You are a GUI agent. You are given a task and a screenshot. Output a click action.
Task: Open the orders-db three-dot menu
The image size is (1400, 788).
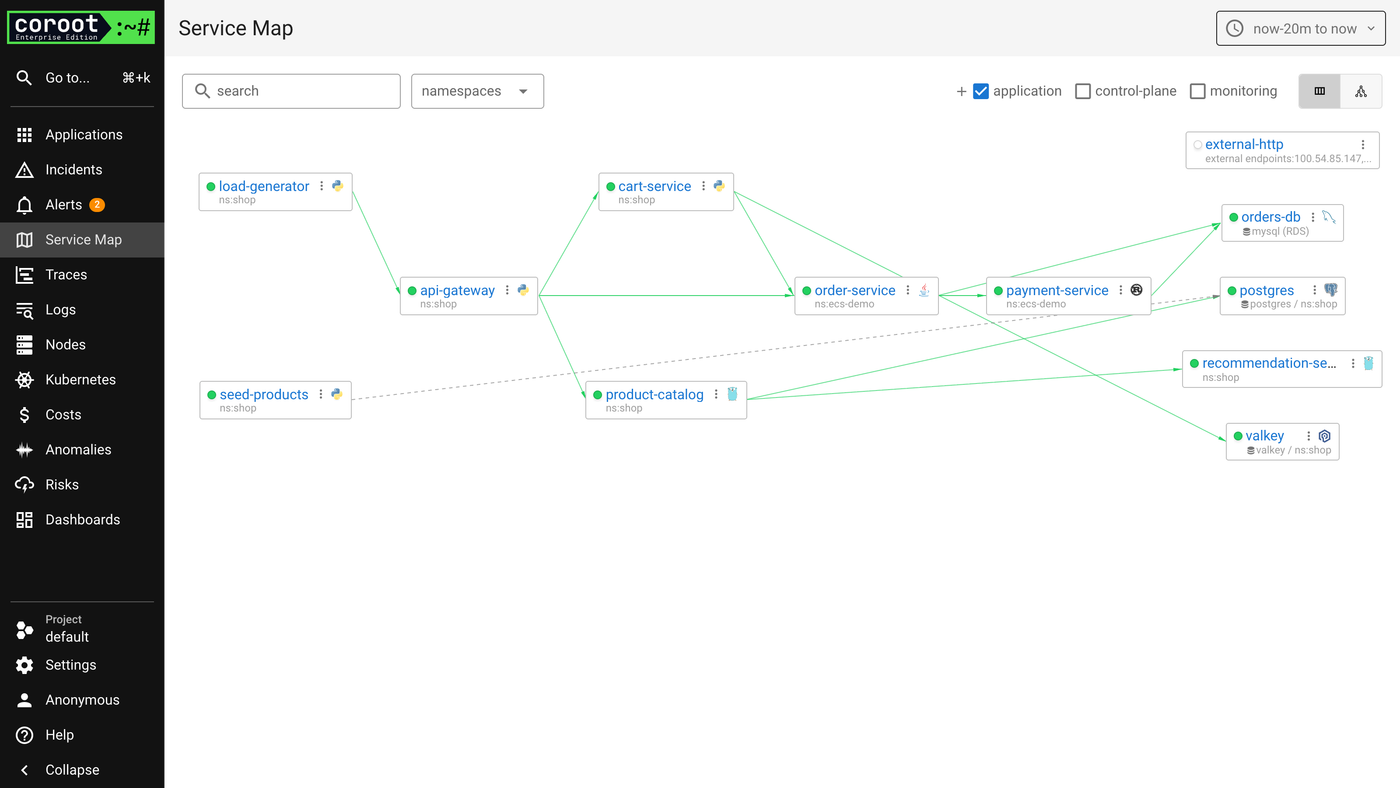1313,217
